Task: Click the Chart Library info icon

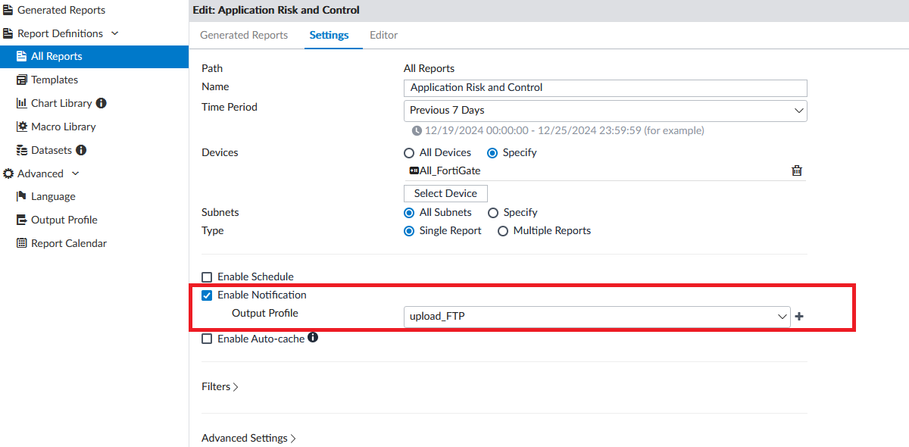Action: [101, 103]
